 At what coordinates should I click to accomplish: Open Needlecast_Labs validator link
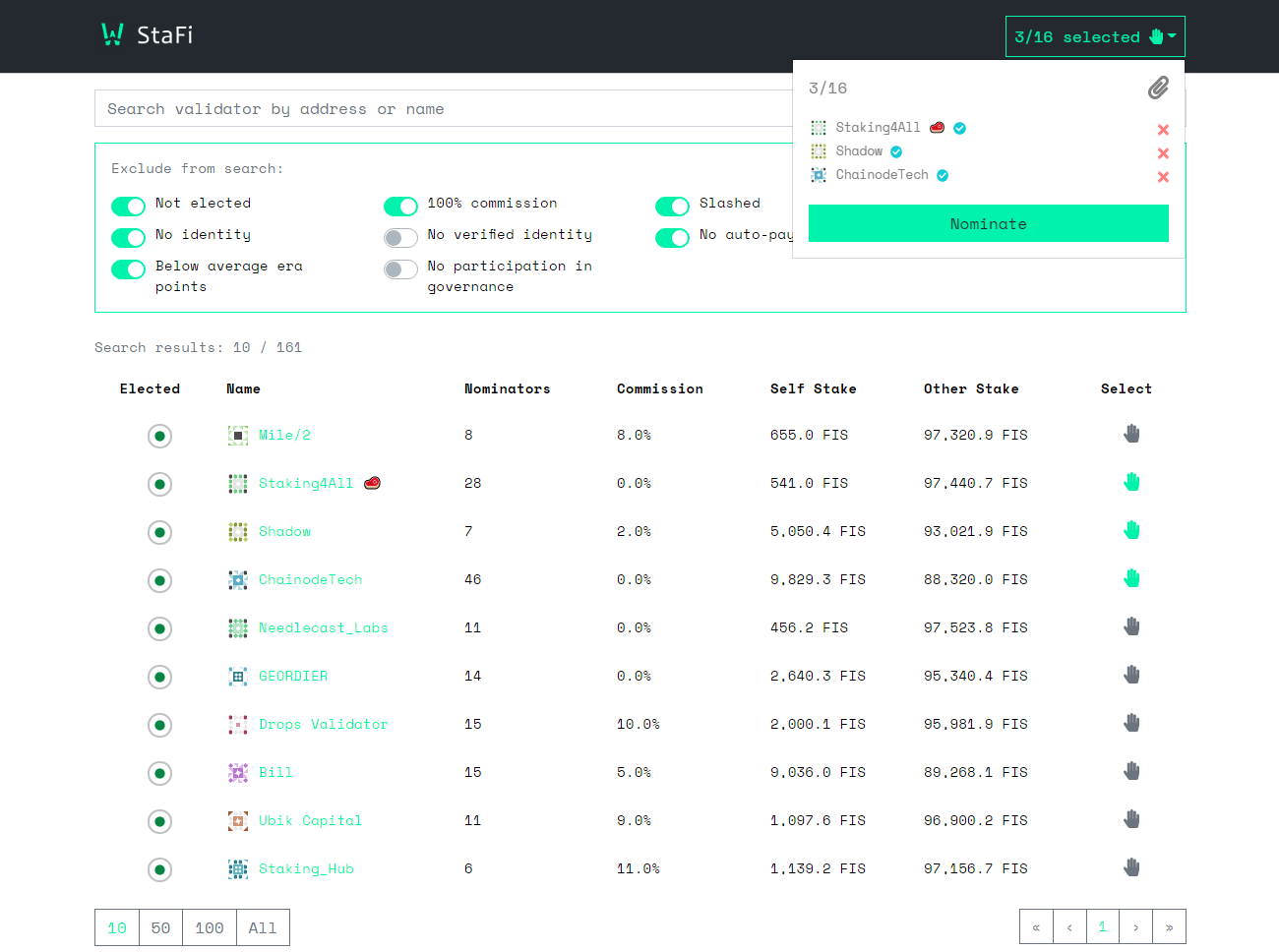[323, 627]
